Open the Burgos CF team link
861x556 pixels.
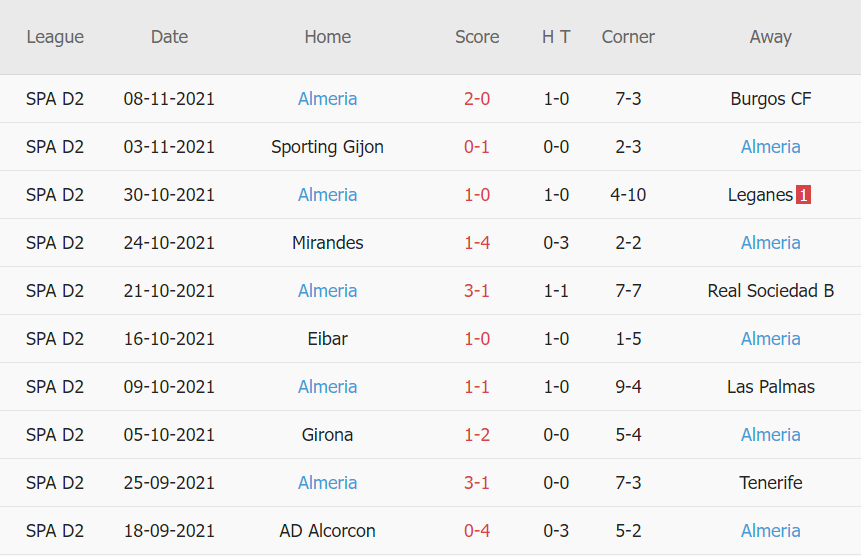[x=770, y=99]
